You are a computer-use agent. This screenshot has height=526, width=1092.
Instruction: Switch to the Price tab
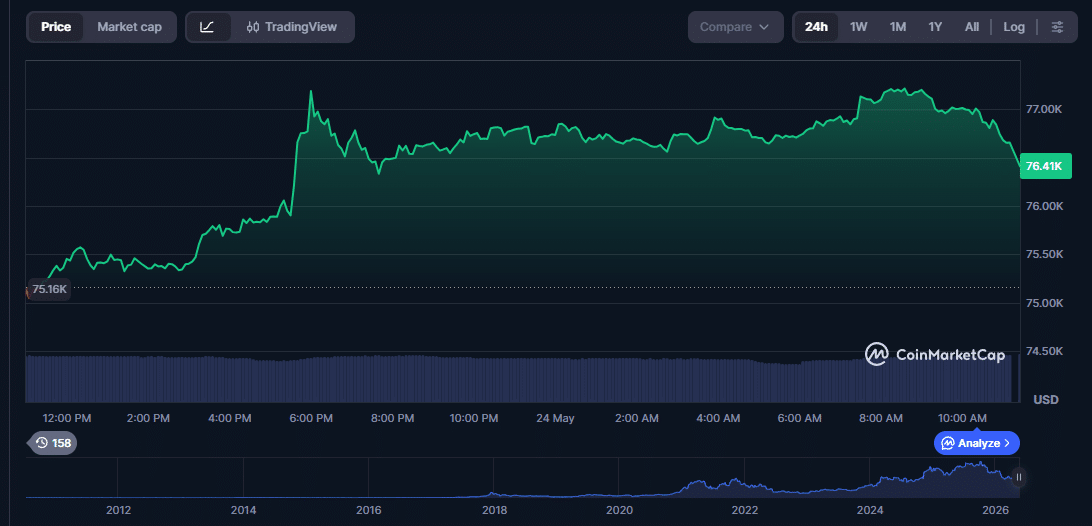pyautogui.click(x=56, y=27)
